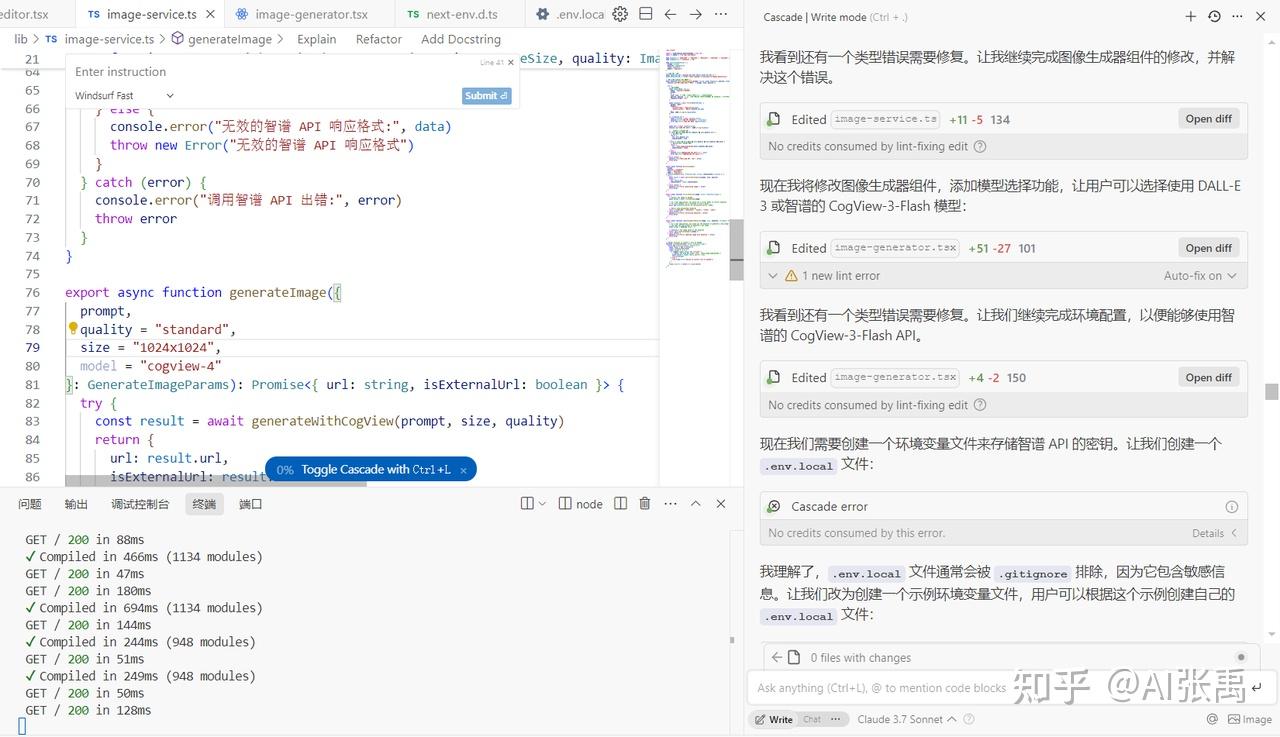Expand the 1 new lint error details
Screen dimensions: 1280x737
click(x=774, y=275)
